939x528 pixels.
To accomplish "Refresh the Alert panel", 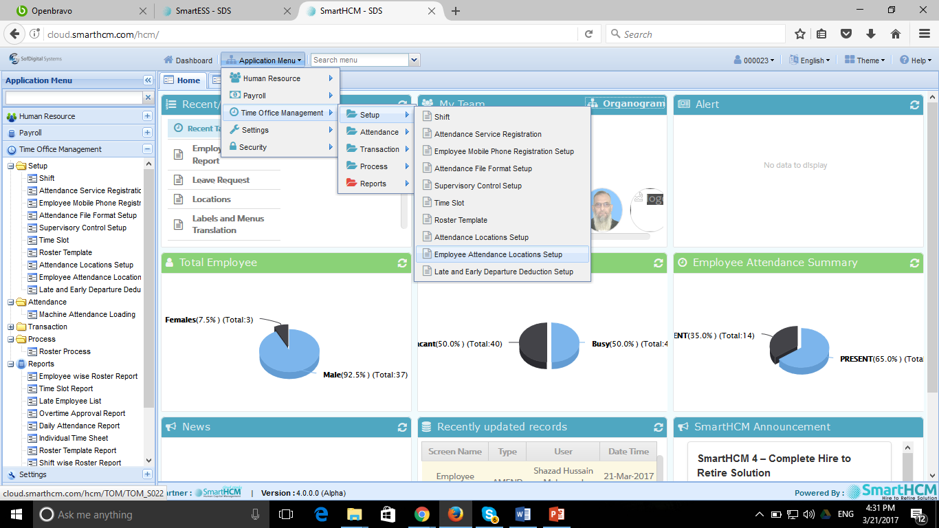I will 914,105.
